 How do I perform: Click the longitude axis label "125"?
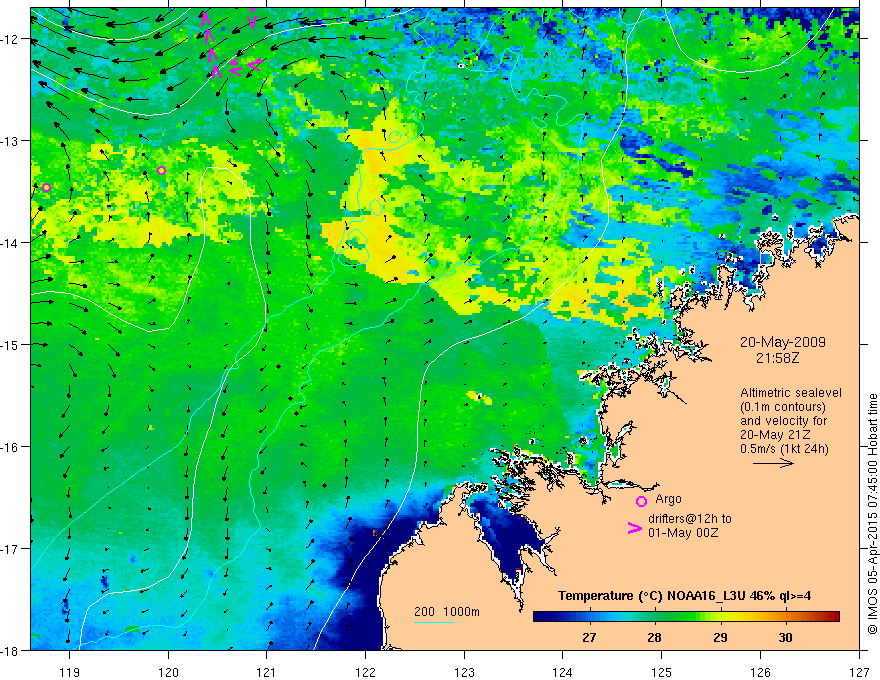click(662, 672)
